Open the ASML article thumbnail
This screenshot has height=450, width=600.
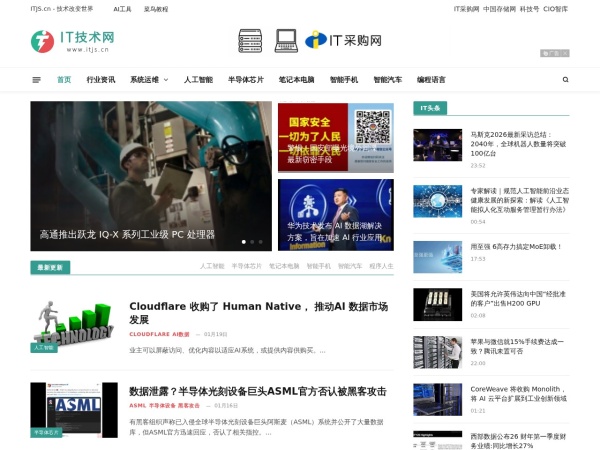tap(73, 409)
